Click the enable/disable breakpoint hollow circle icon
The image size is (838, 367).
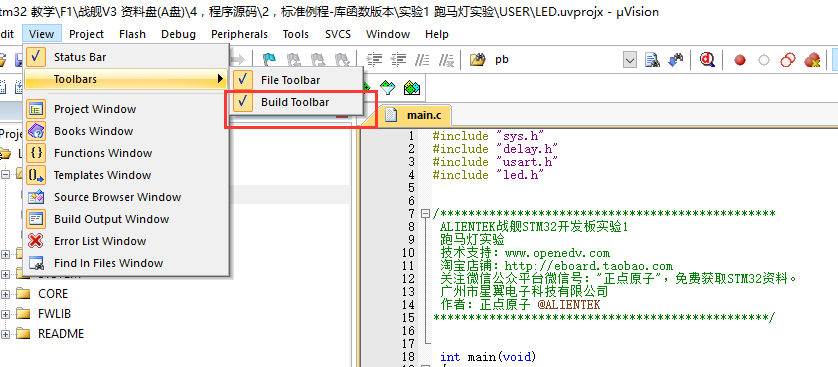764,60
